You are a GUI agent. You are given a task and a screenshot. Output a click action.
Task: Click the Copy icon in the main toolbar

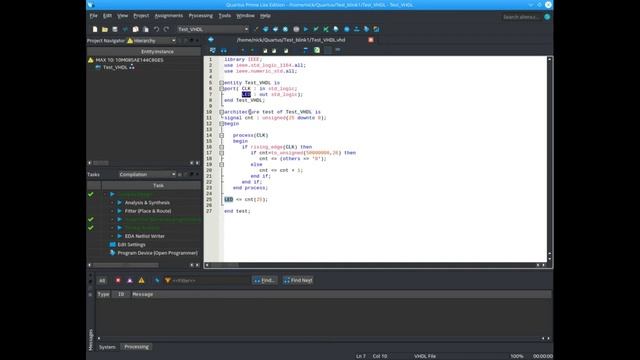[136, 29]
